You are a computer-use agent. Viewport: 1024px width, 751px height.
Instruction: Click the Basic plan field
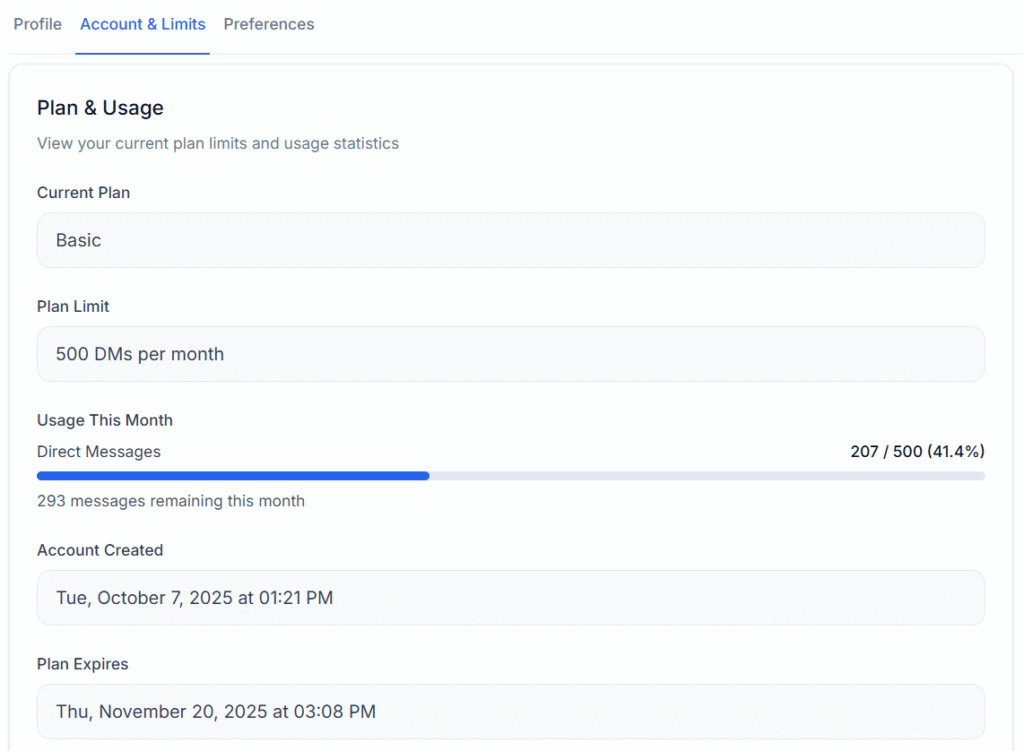pyautogui.click(x=510, y=240)
